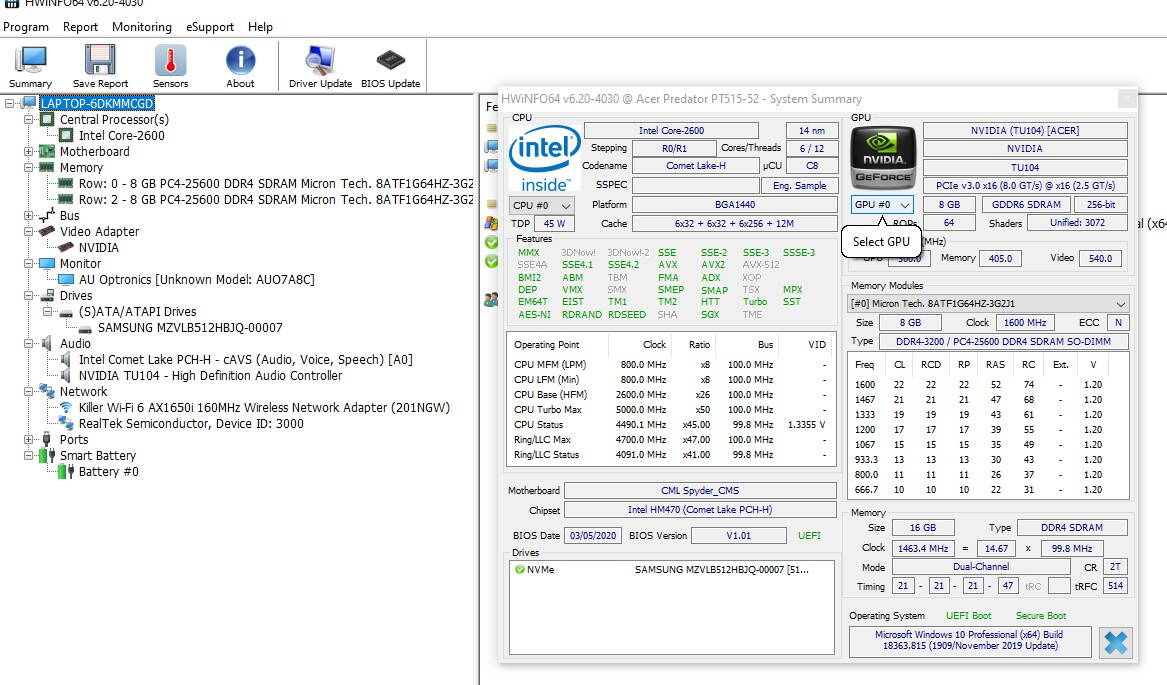The image size is (1167, 685).
Task: Click the BIOS Version V1.01 field
Action: (738, 535)
